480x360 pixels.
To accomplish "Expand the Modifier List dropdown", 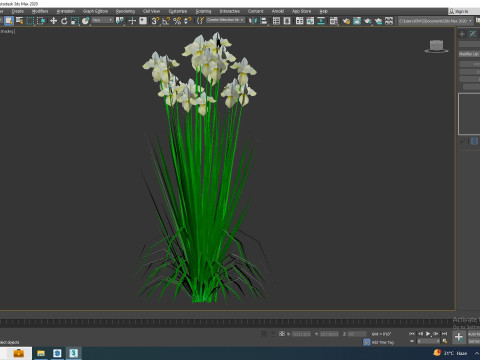I will [x=469, y=54].
